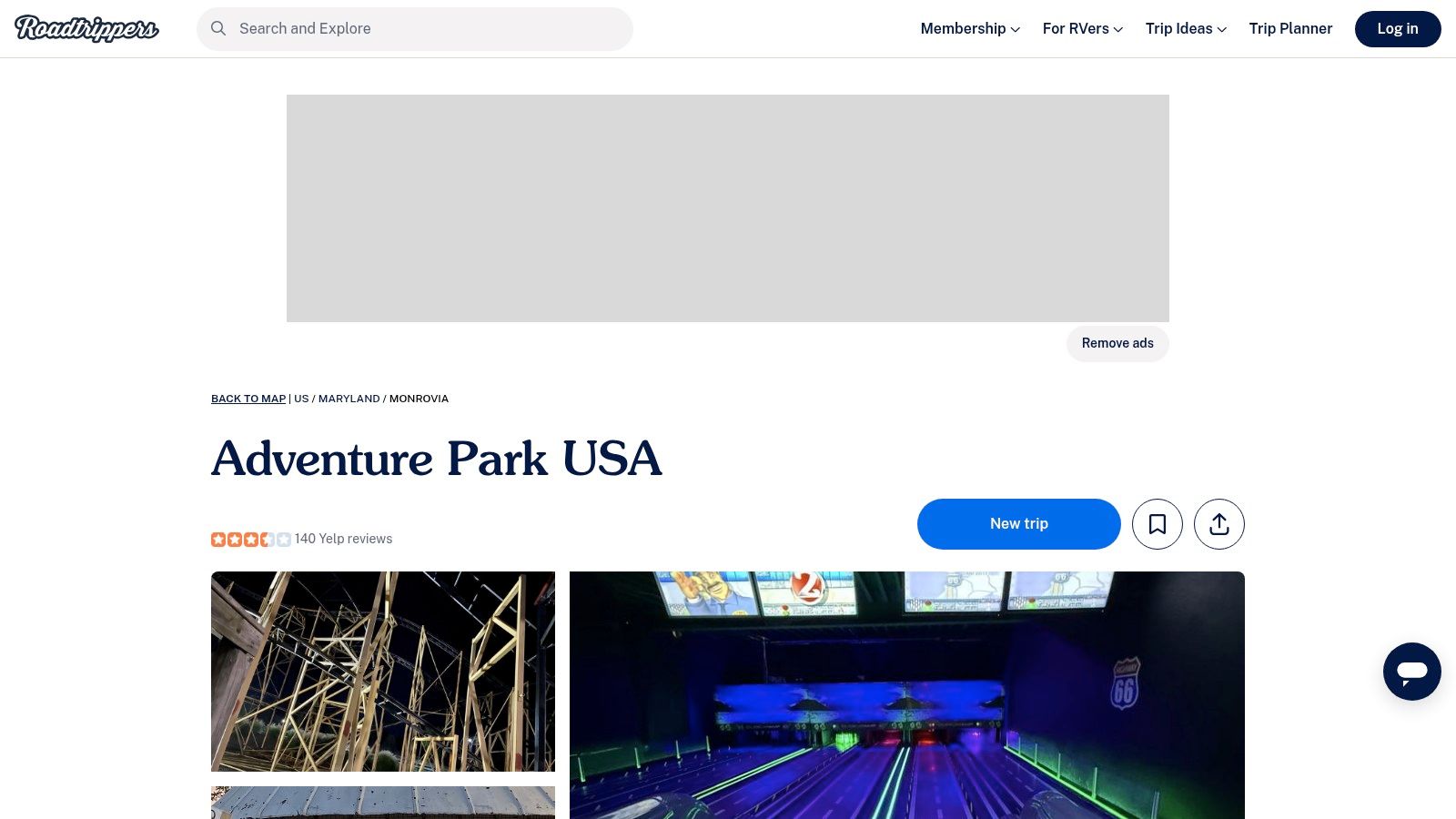Save place with the bookmark icon
The width and height of the screenshot is (1456, 819).
pos(1158,524)
